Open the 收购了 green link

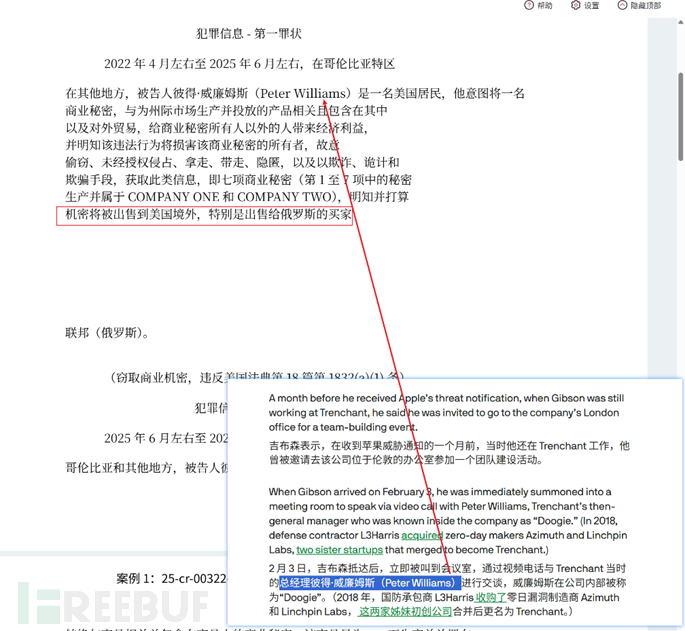tap(490, 597)
